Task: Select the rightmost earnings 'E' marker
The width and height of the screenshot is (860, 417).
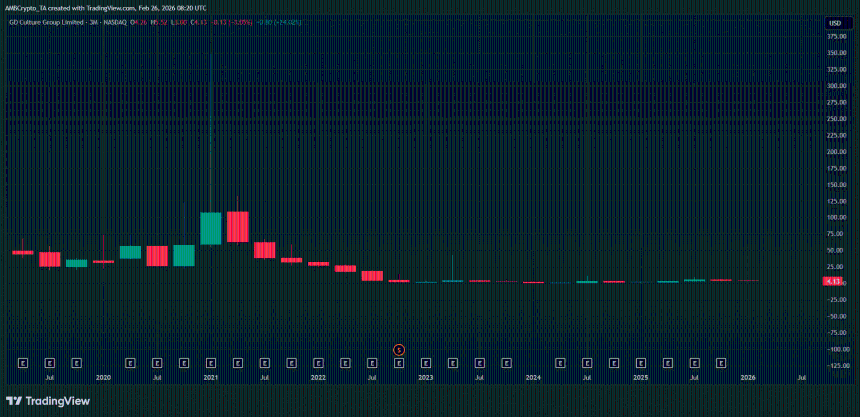Action: click(748, 363)
